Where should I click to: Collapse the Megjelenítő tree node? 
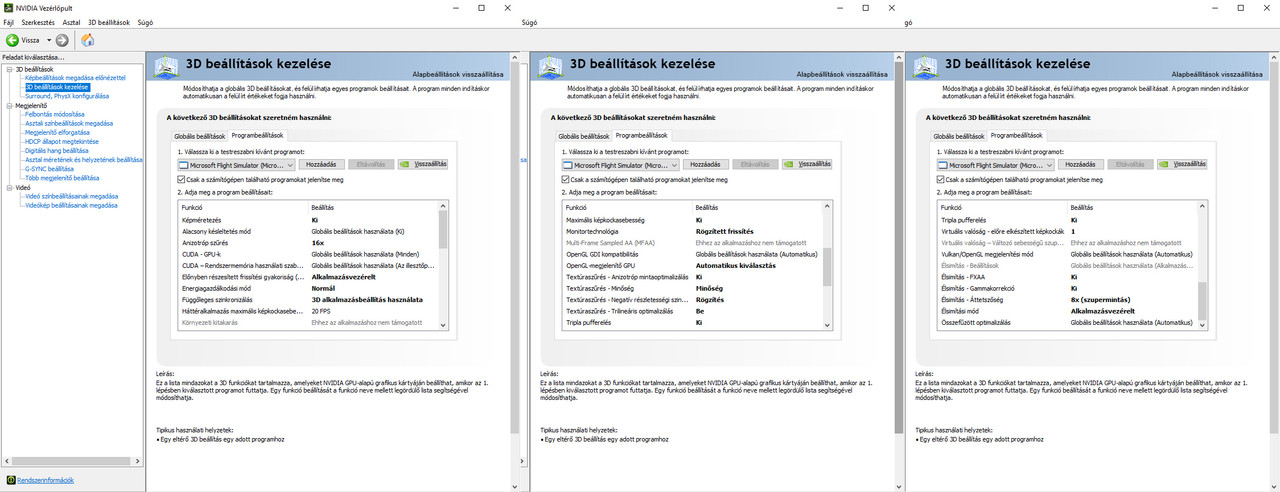[x=7, y=105]
